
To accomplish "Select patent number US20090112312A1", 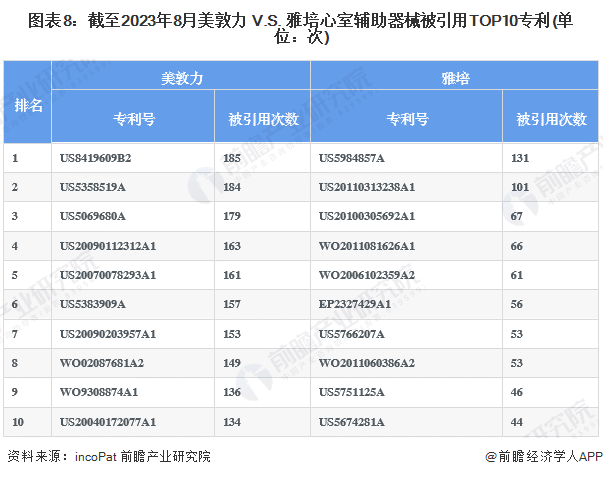I will pyautogui.click(x=108, y=246).
